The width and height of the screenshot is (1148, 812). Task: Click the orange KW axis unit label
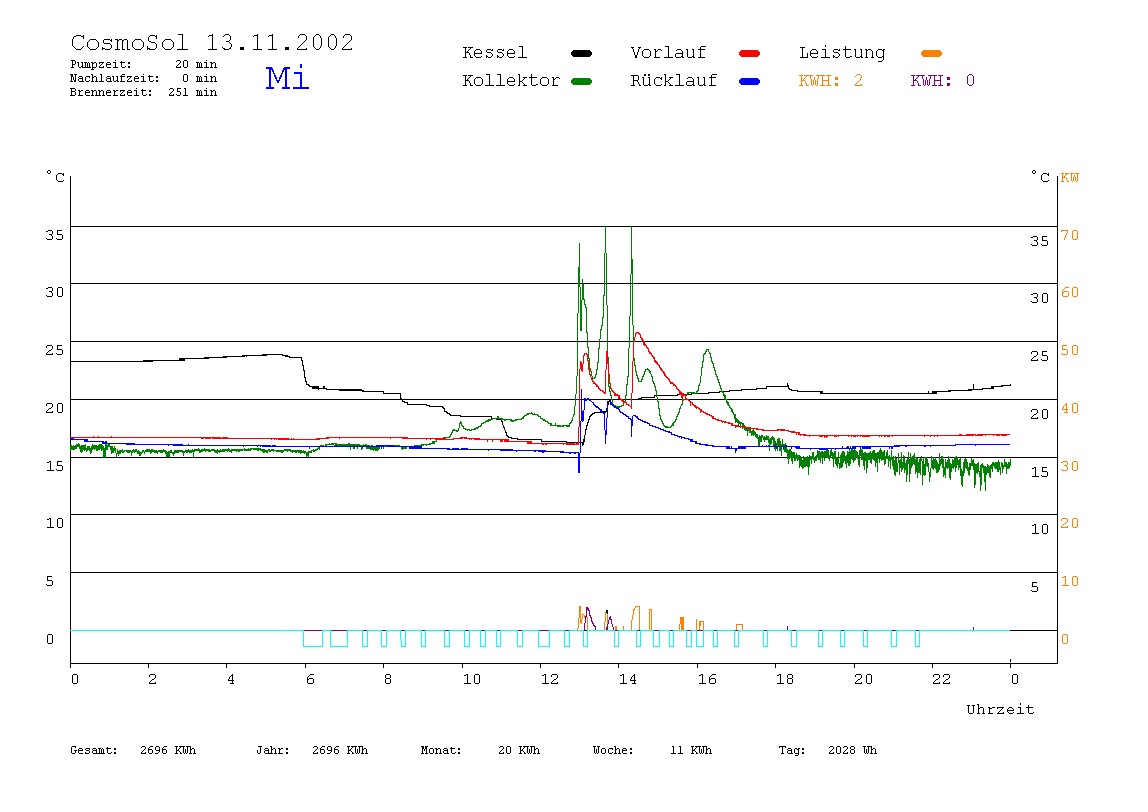pyautogui.click(x=1070, y=178)
